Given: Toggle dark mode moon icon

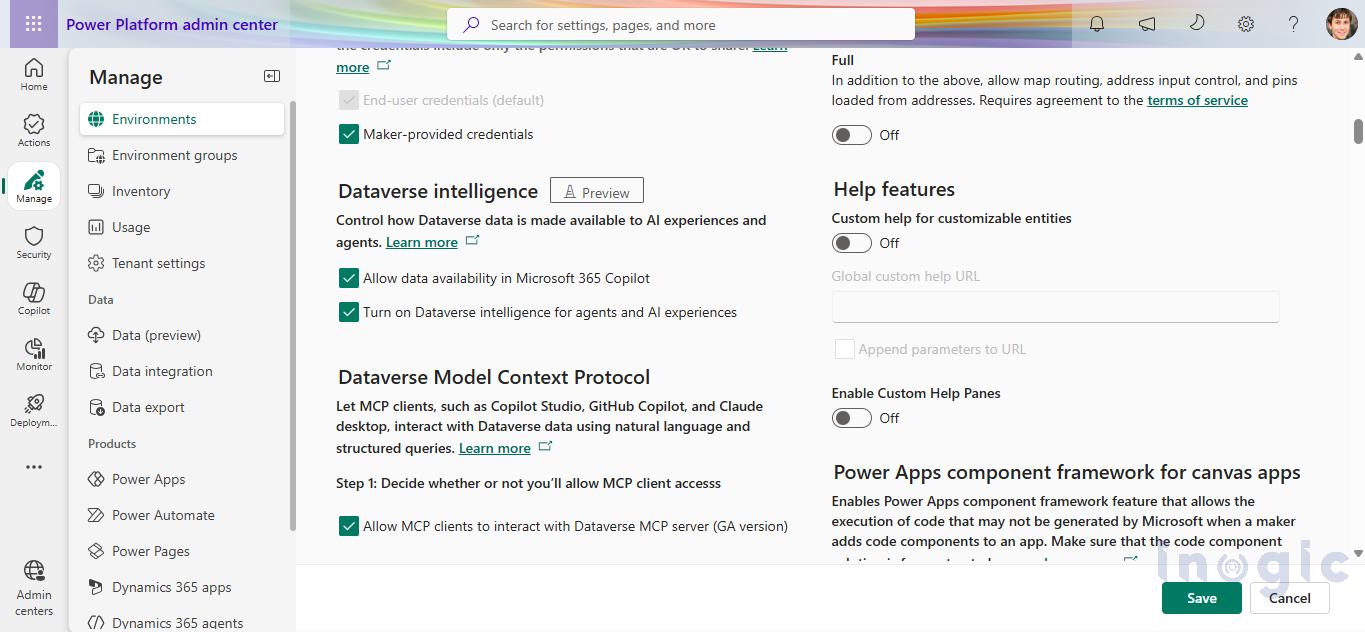Looking at the screenshot, I should [1196, 24].
